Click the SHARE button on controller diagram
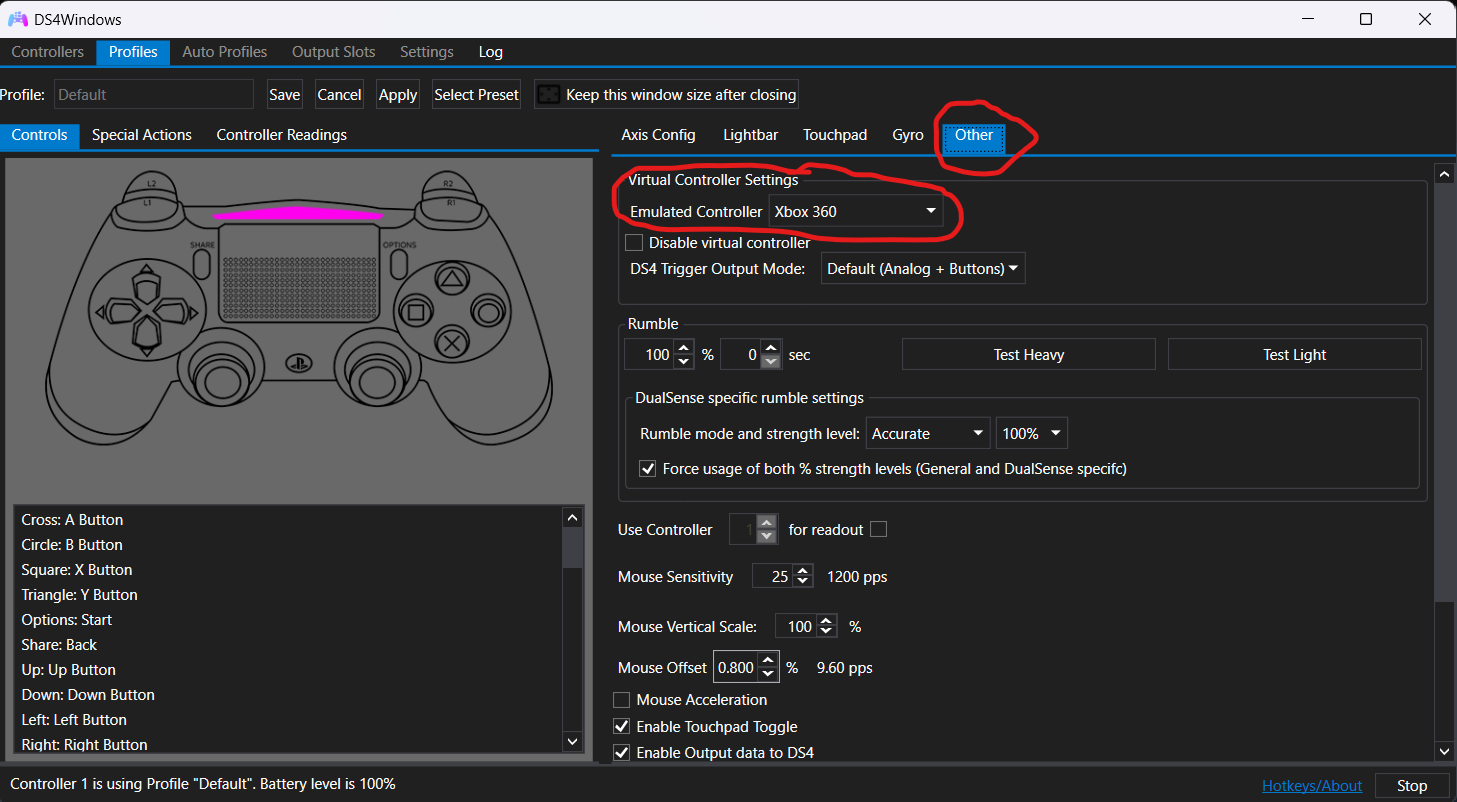The height and width of the screenshot is (802, 1457). [202, 263]
